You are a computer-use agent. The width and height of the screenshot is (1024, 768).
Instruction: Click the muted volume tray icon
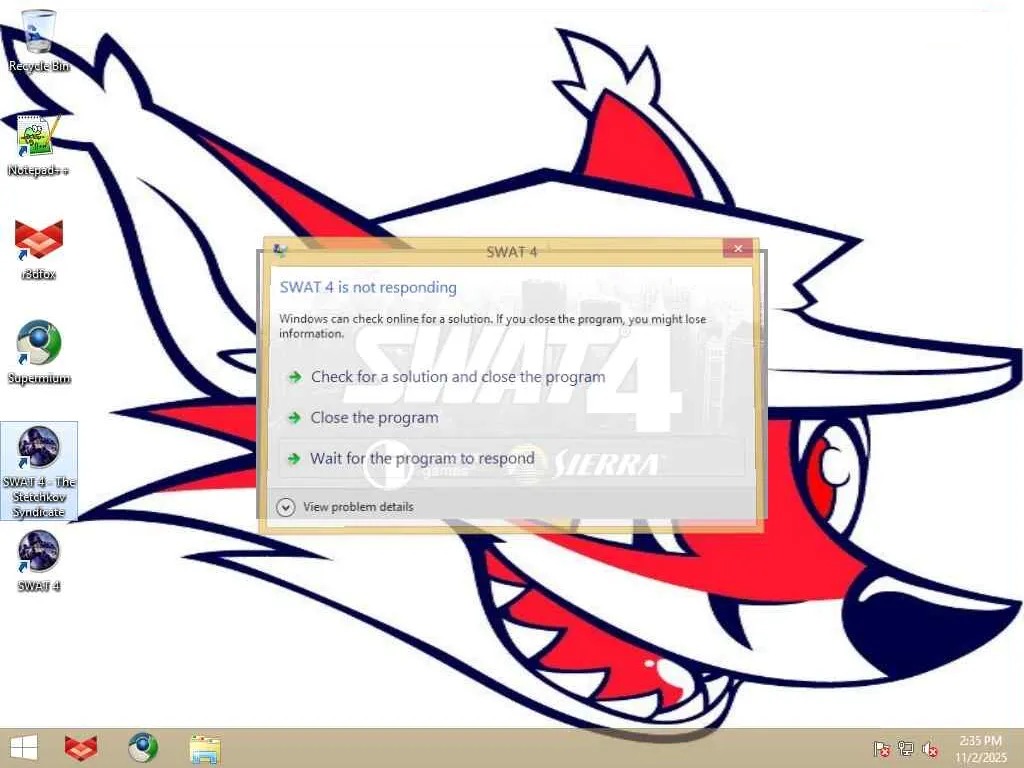(x=930, y=749)
